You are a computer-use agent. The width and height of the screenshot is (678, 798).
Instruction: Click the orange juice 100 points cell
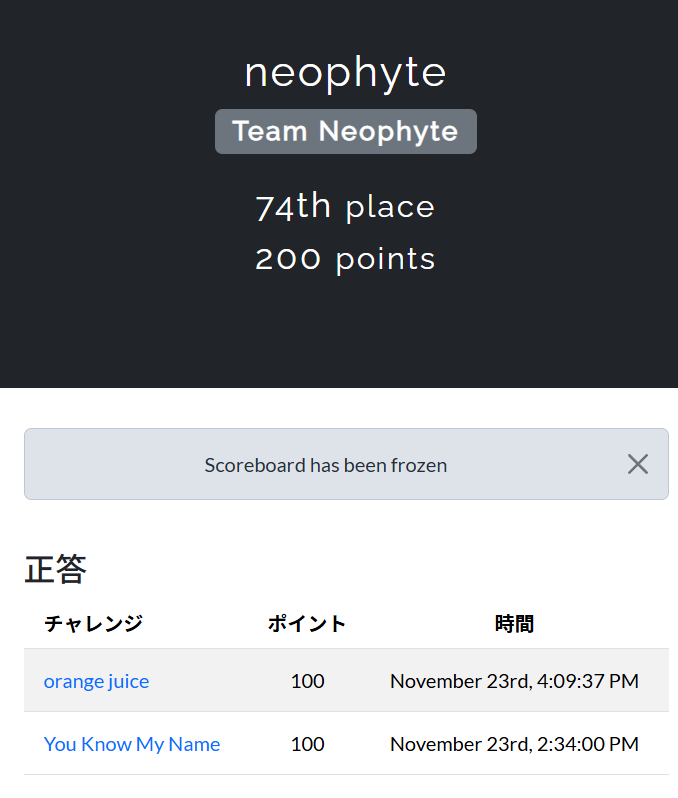pyautogui.click(x=307, y=681)
